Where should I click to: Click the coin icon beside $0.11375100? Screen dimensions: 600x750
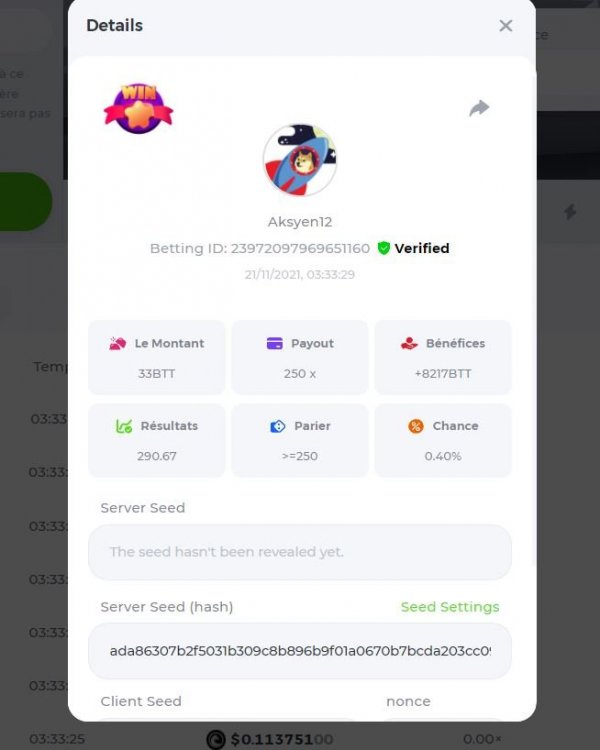pos(216,739)
